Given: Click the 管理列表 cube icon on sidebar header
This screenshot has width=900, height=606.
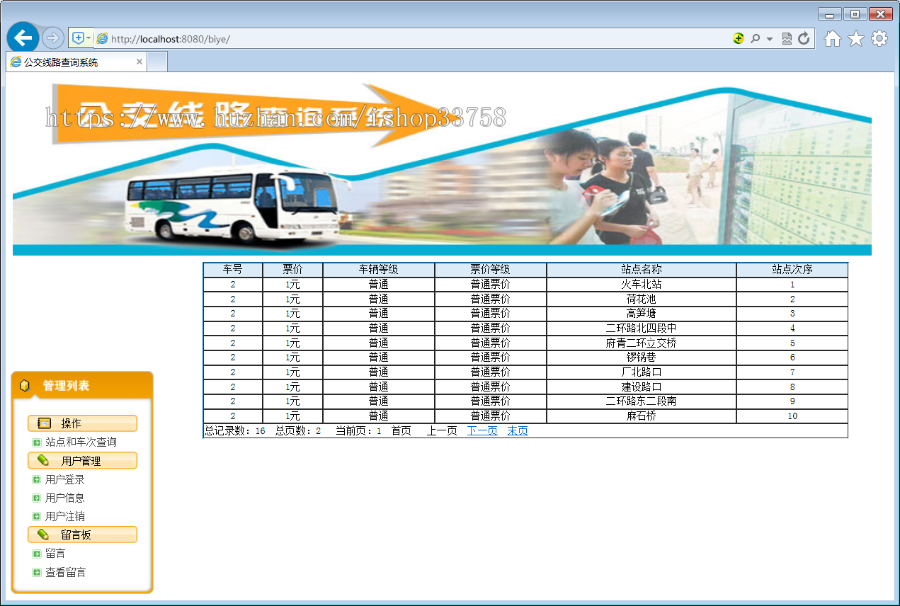Looking at the screenshot, I should [x=24, y=383].
